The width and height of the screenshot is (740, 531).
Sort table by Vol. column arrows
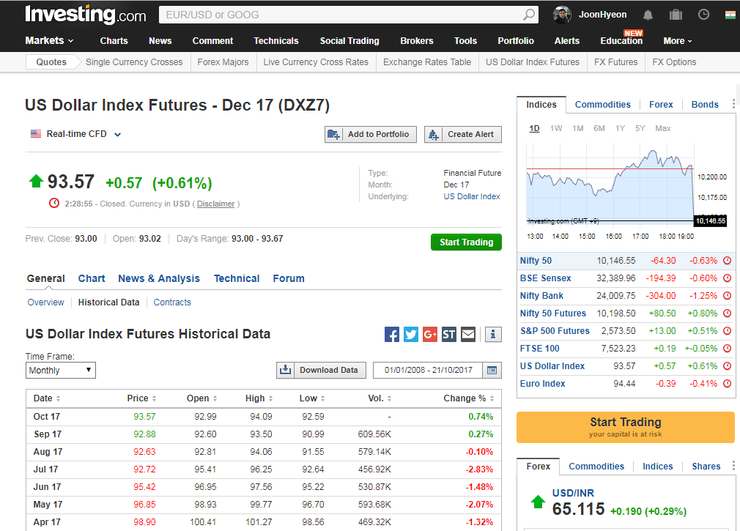pyautogui.click(x=389, y=399)
